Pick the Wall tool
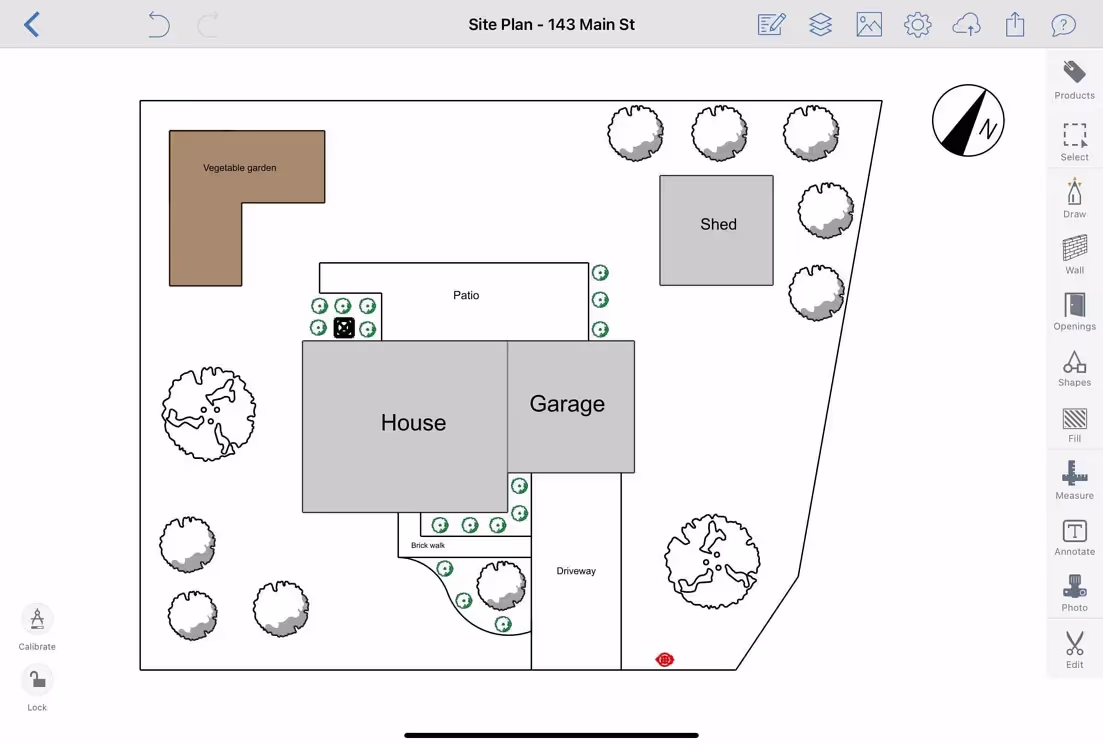1103x745 pixels. pos(1074,255)
